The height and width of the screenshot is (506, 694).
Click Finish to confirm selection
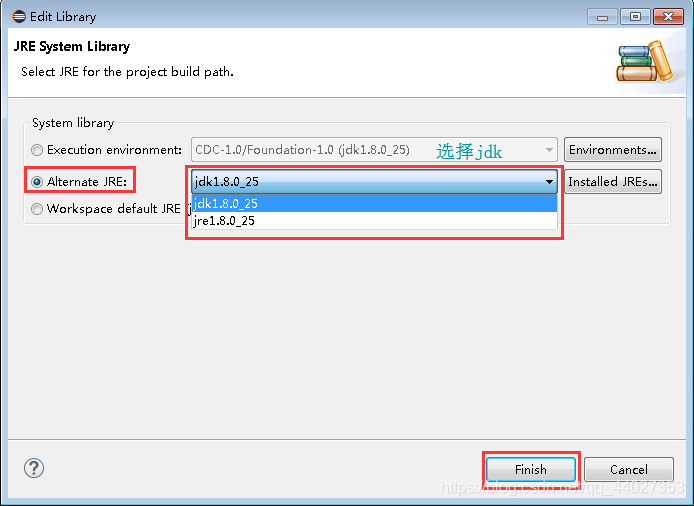(x=531, y=469)
